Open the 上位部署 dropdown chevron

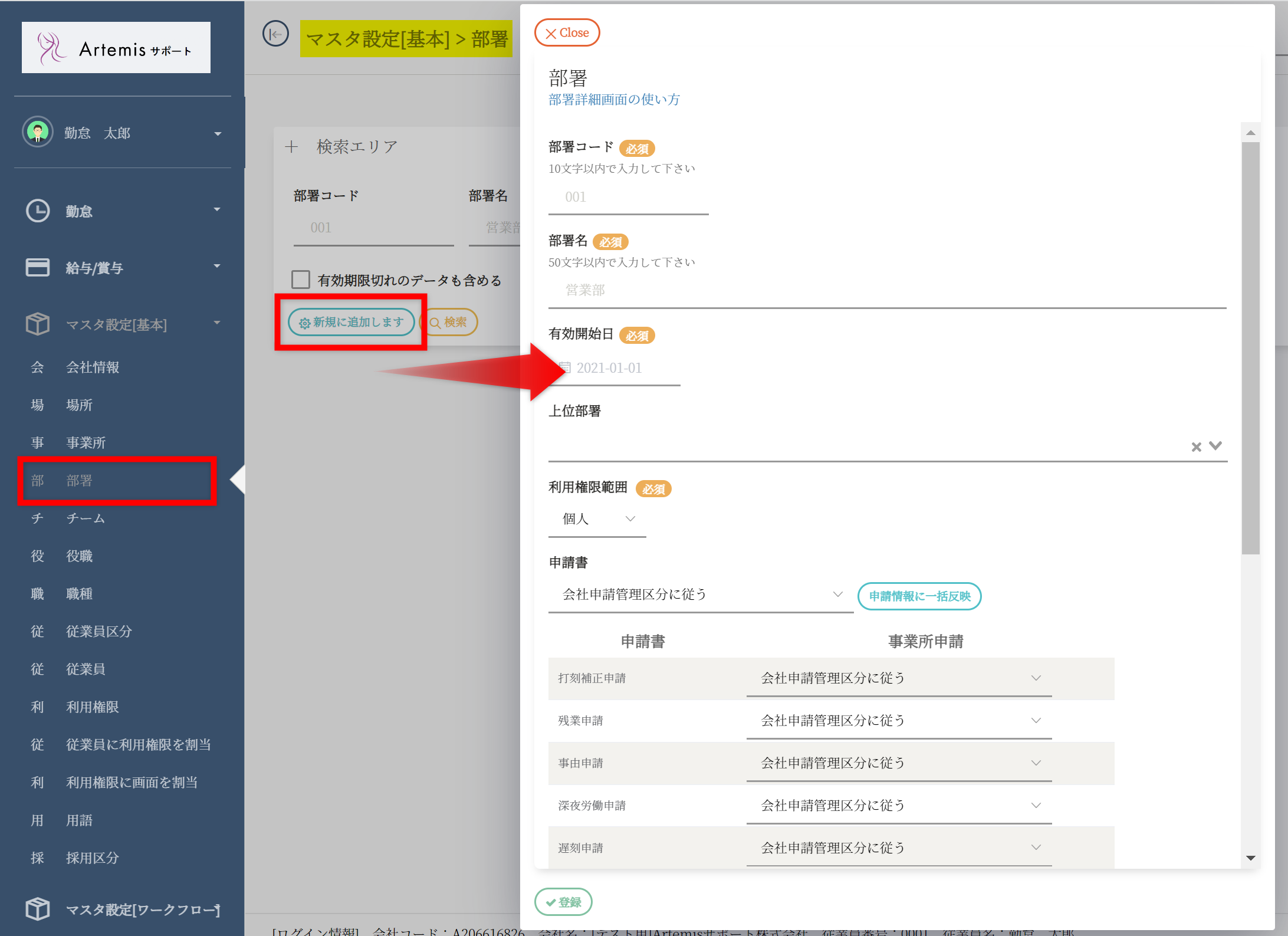1215,446
